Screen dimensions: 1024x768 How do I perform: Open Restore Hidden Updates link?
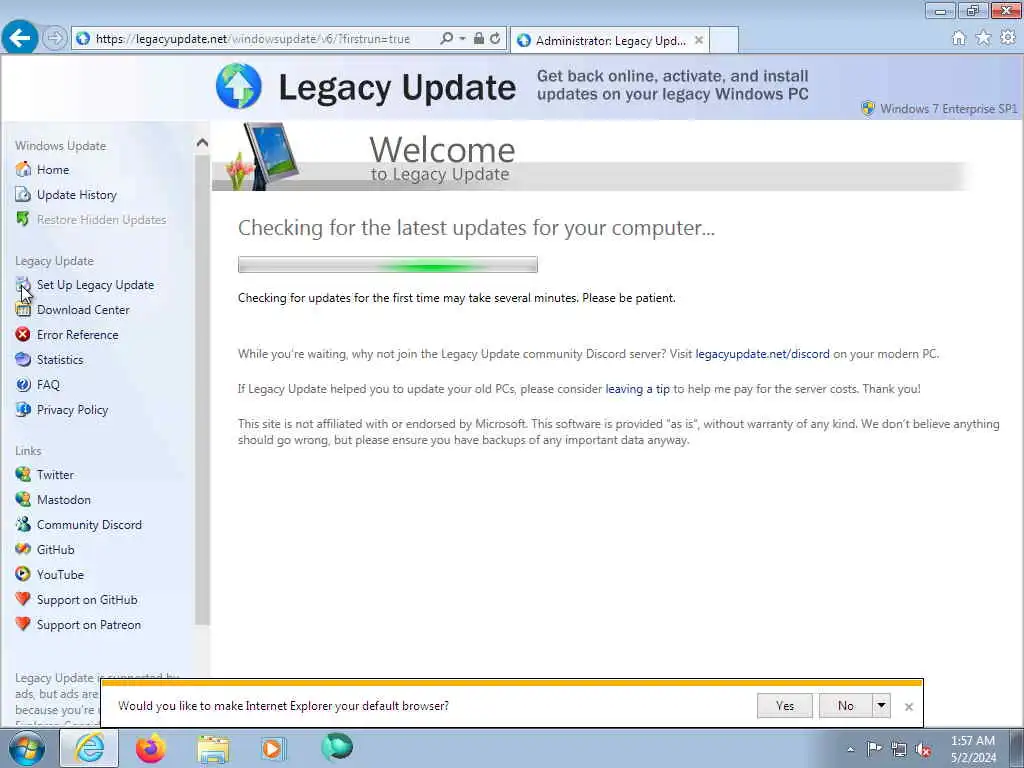pos(101,219)
